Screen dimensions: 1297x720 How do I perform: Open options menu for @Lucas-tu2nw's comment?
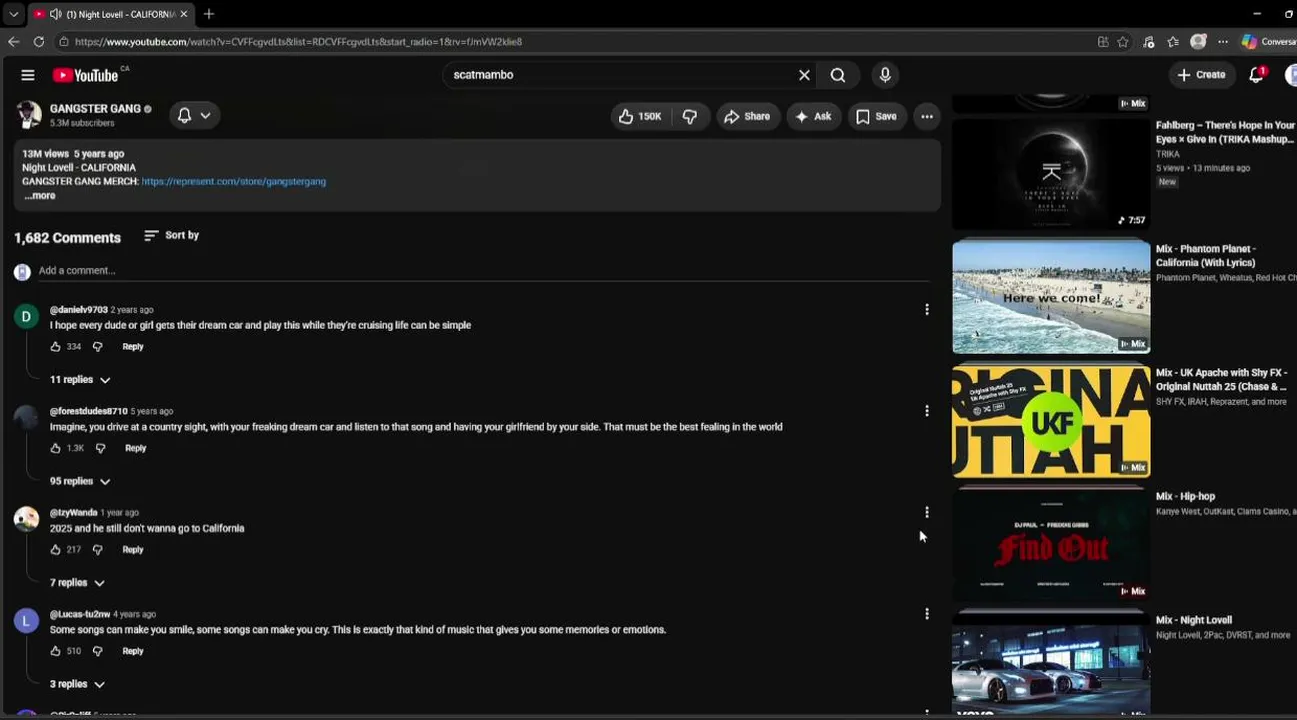click(x=927, y=614)
